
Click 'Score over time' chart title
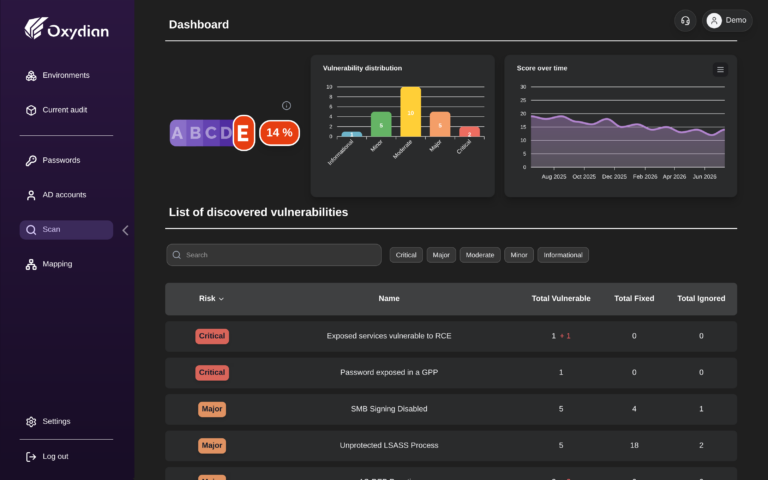tap(542, 68)
